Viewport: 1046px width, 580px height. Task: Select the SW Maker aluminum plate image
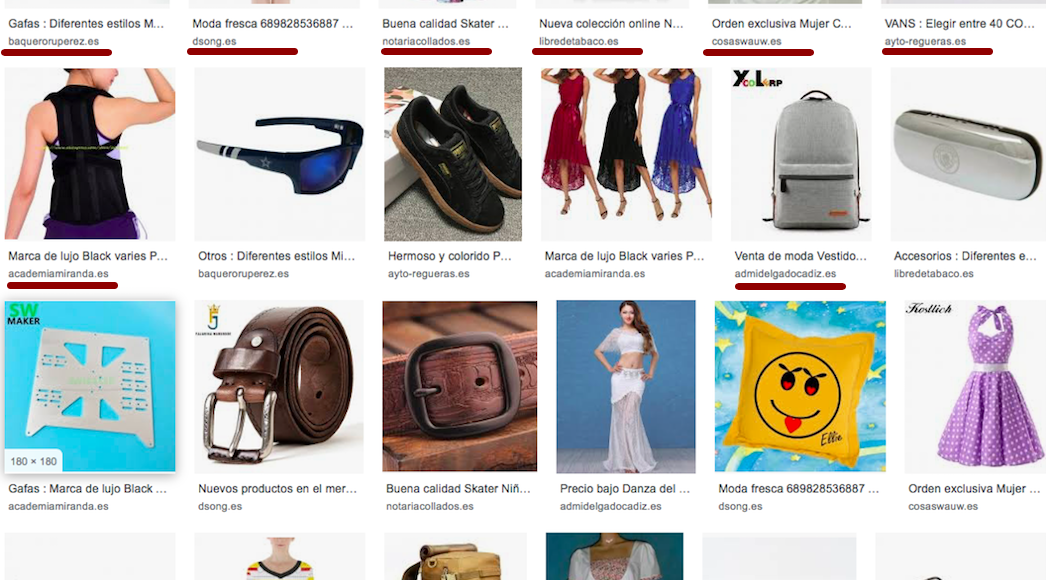(x=90, y=386)
